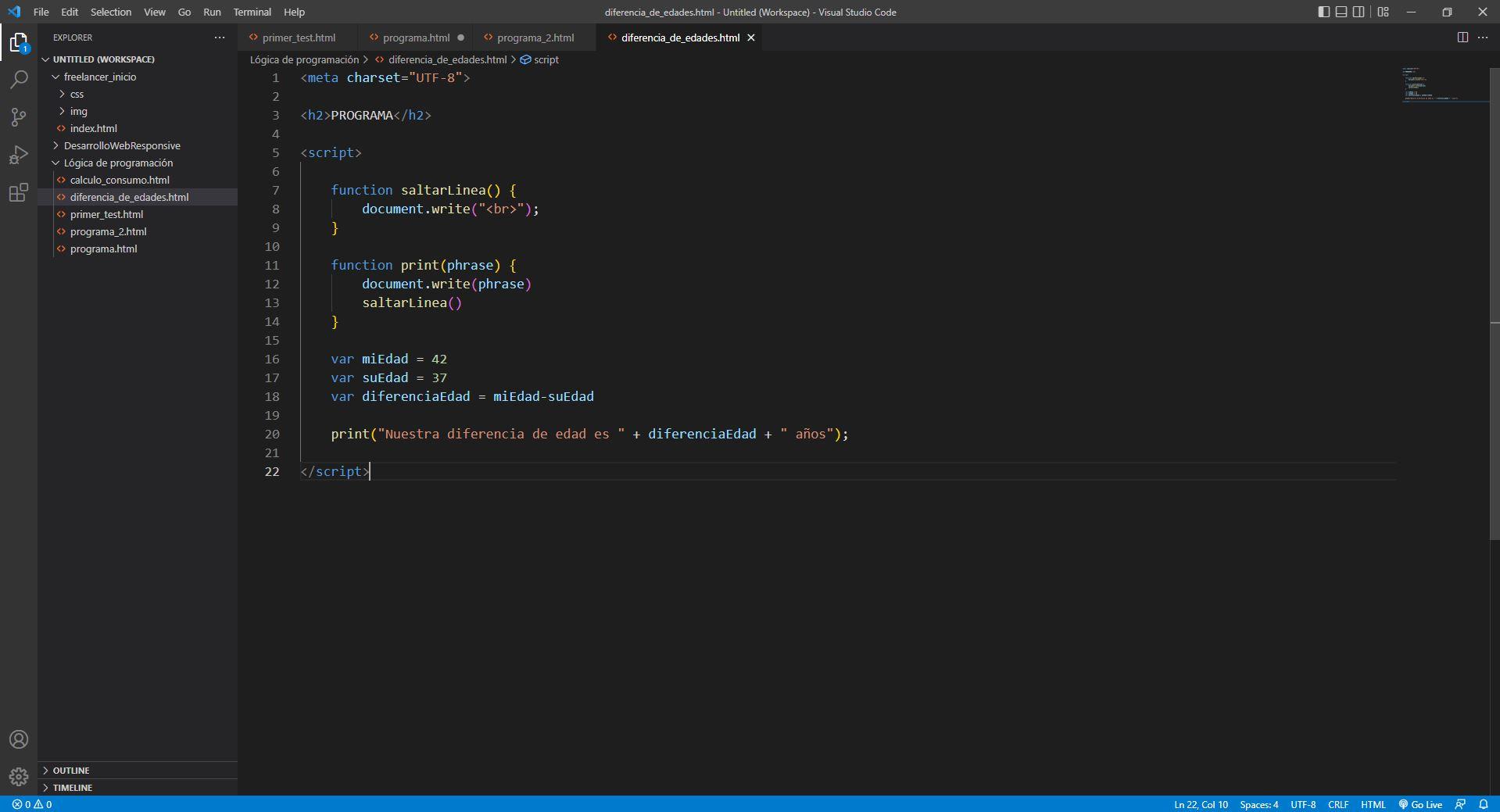
Task: Open Explorer views and more actions ellipsis
Action: (x=220, y=38)
